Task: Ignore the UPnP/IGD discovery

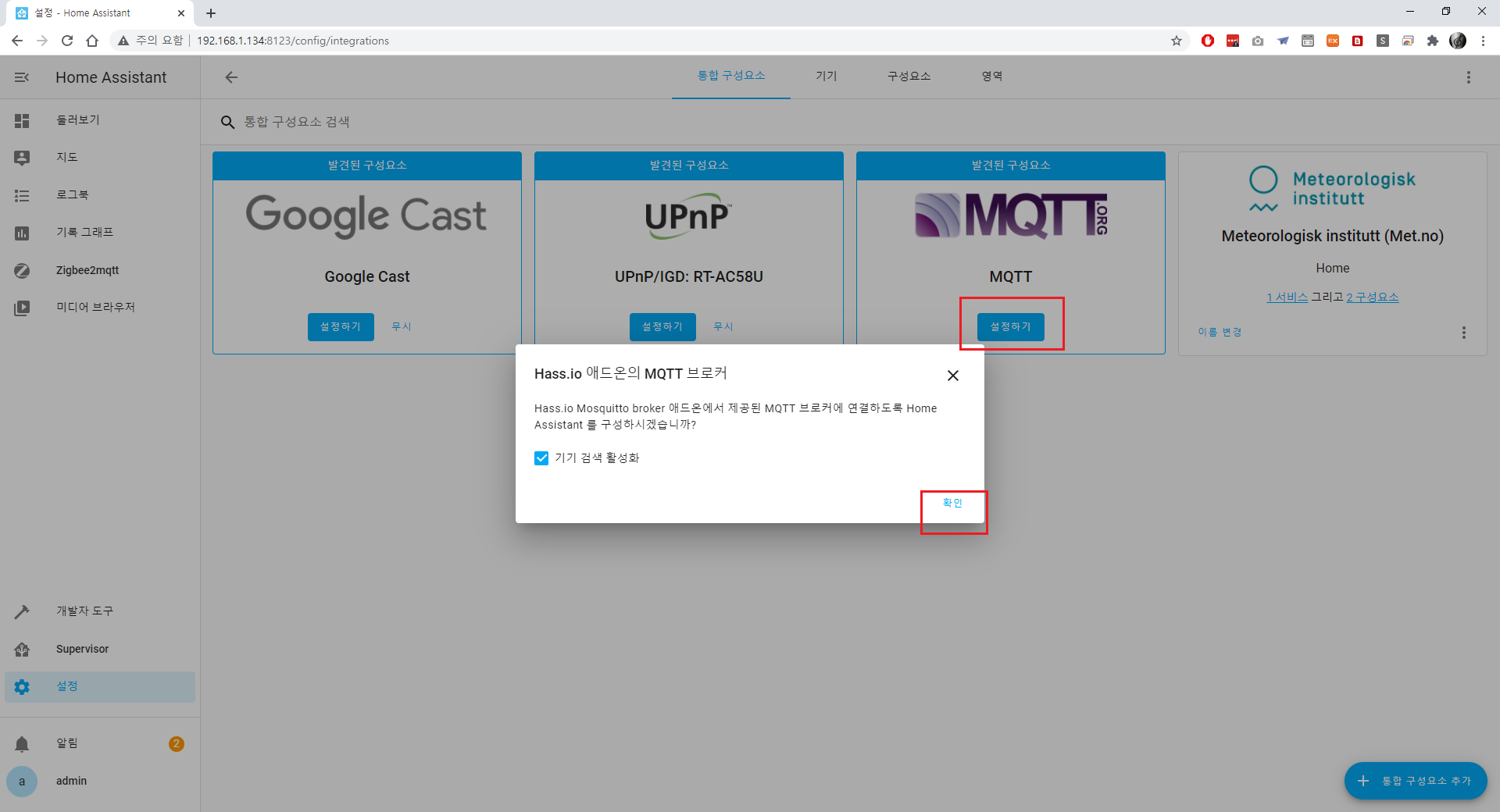Action: 723,327
